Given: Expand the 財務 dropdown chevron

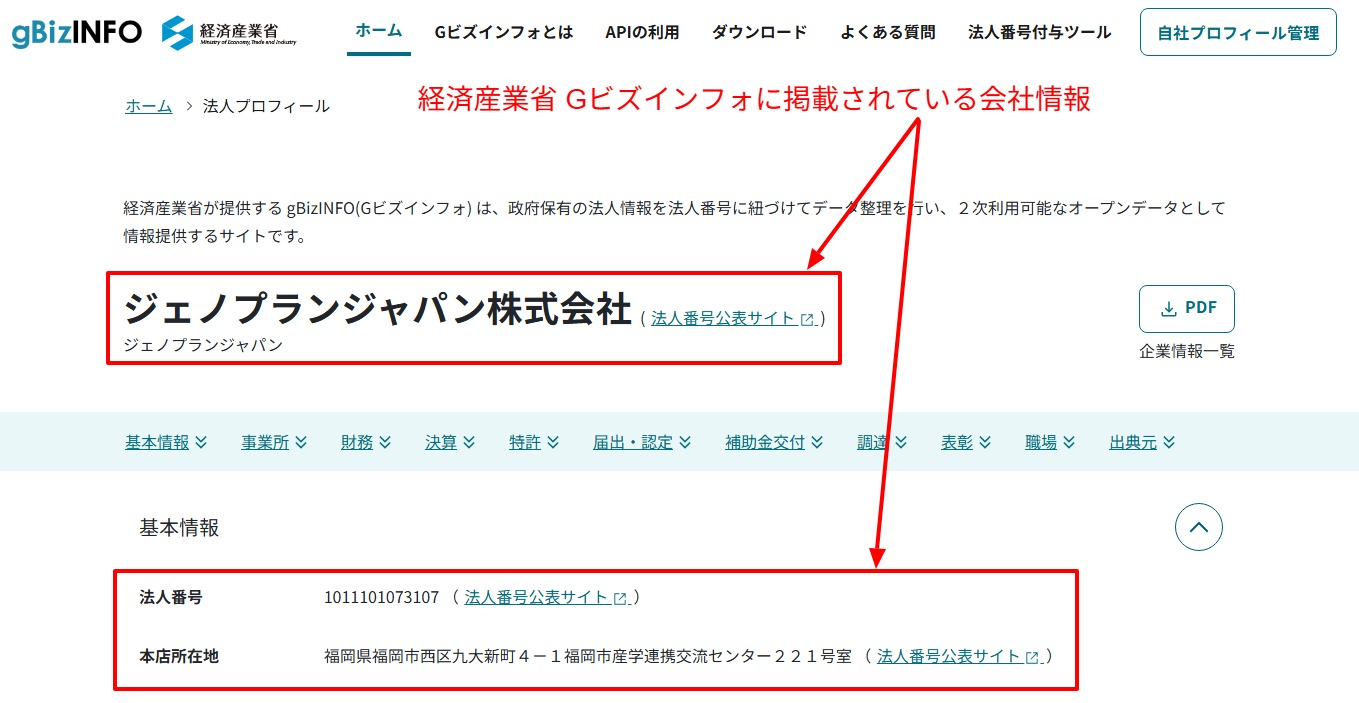Looking at the screenshot, I should pyautogui.click(x=386, y=441).
